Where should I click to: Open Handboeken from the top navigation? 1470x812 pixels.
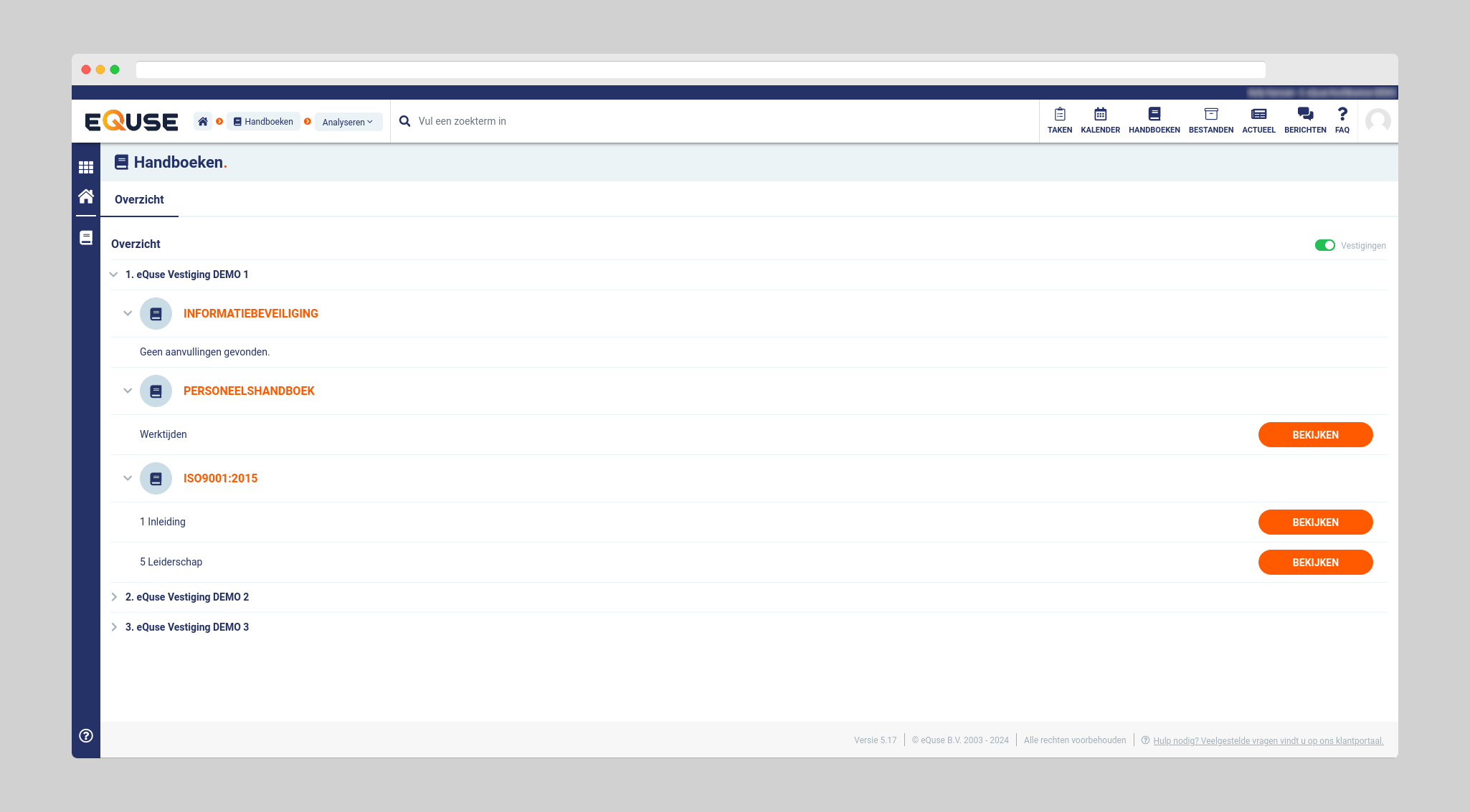click(1154, 120)
